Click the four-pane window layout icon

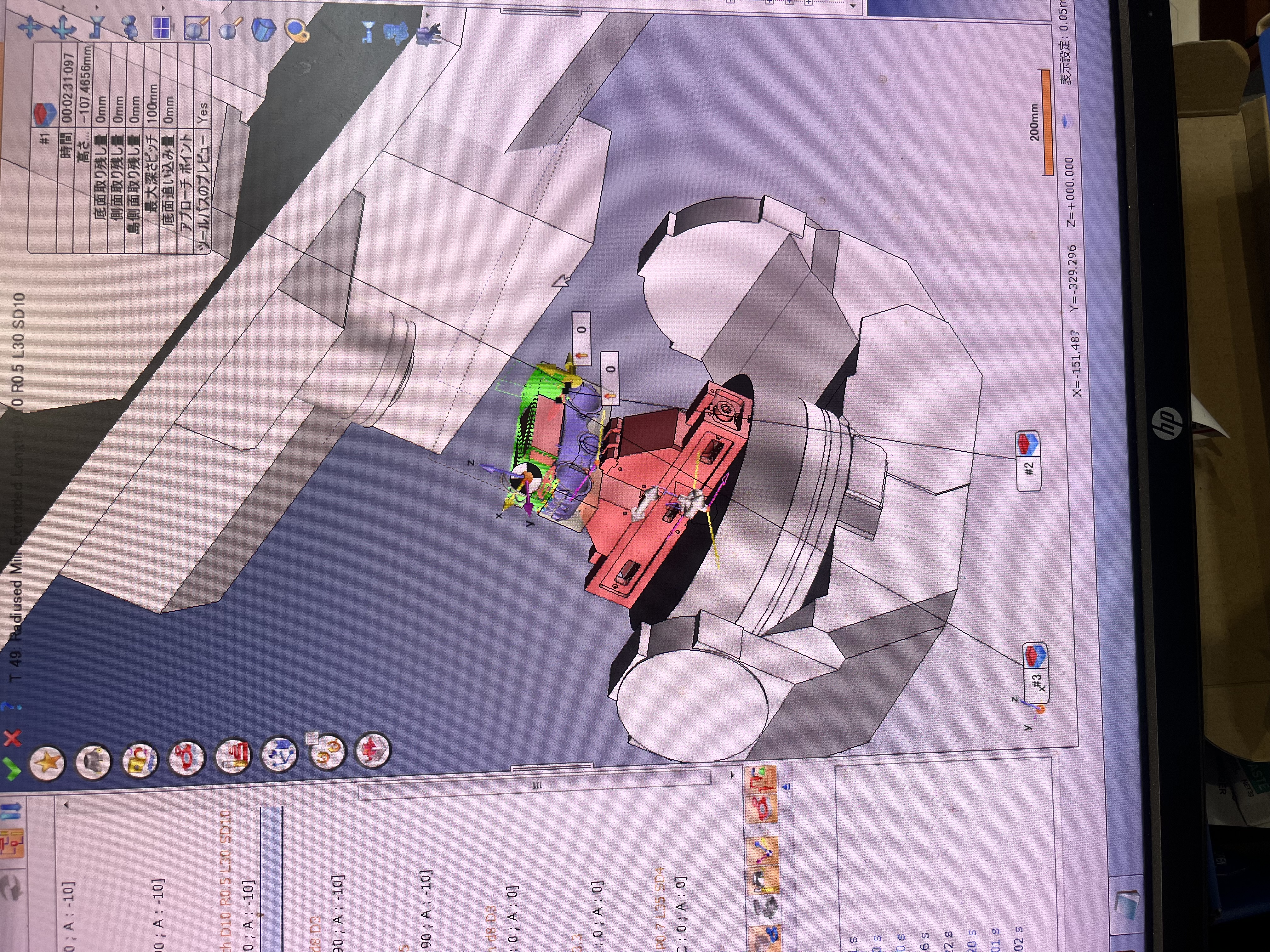click(x=162, y=27)
